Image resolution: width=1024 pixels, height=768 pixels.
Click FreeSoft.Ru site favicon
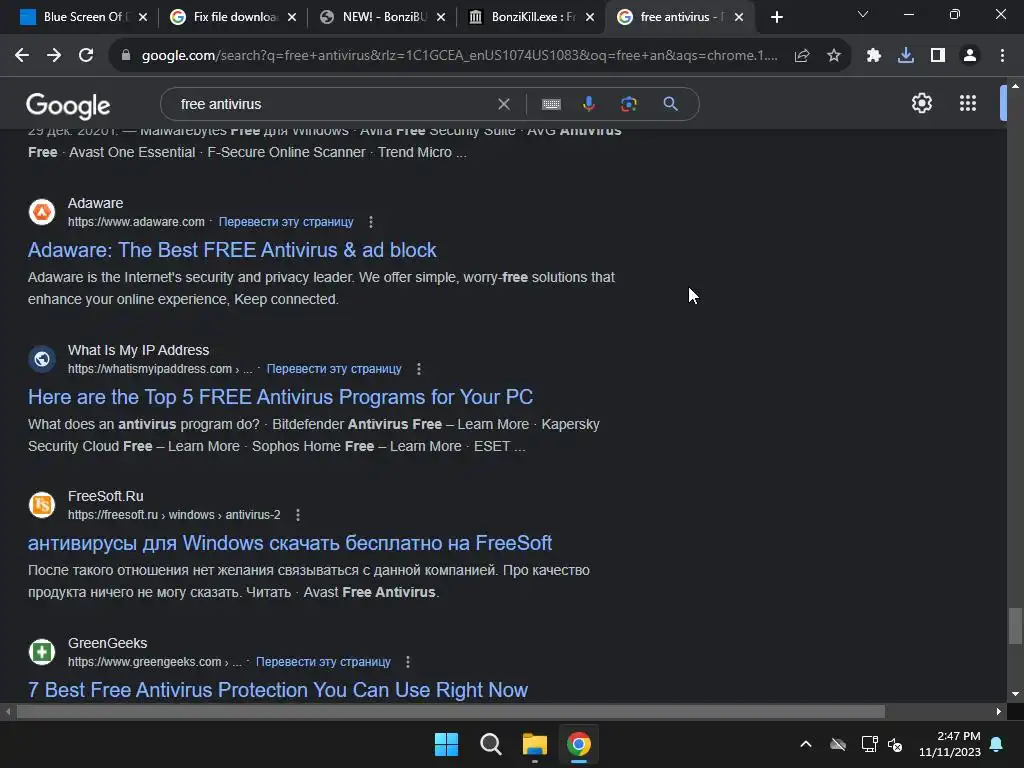coord(42,505)
